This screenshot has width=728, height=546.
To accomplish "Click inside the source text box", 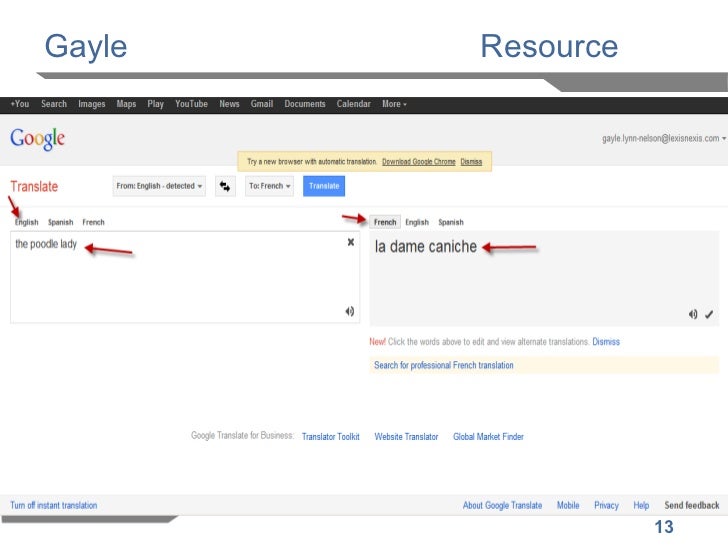I will tap(185, 277).
